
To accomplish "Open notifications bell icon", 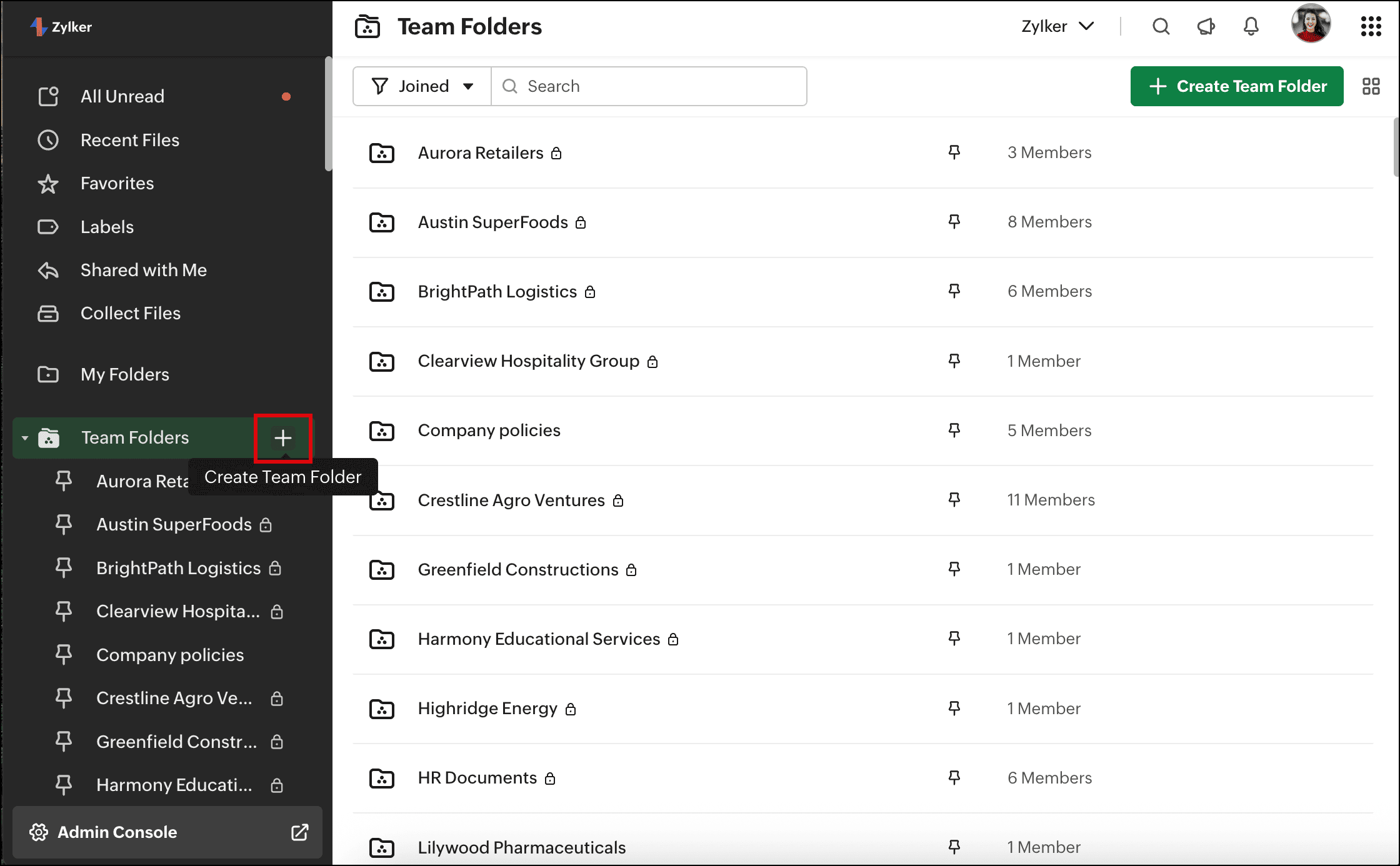I will click(x=1251, y=26).
